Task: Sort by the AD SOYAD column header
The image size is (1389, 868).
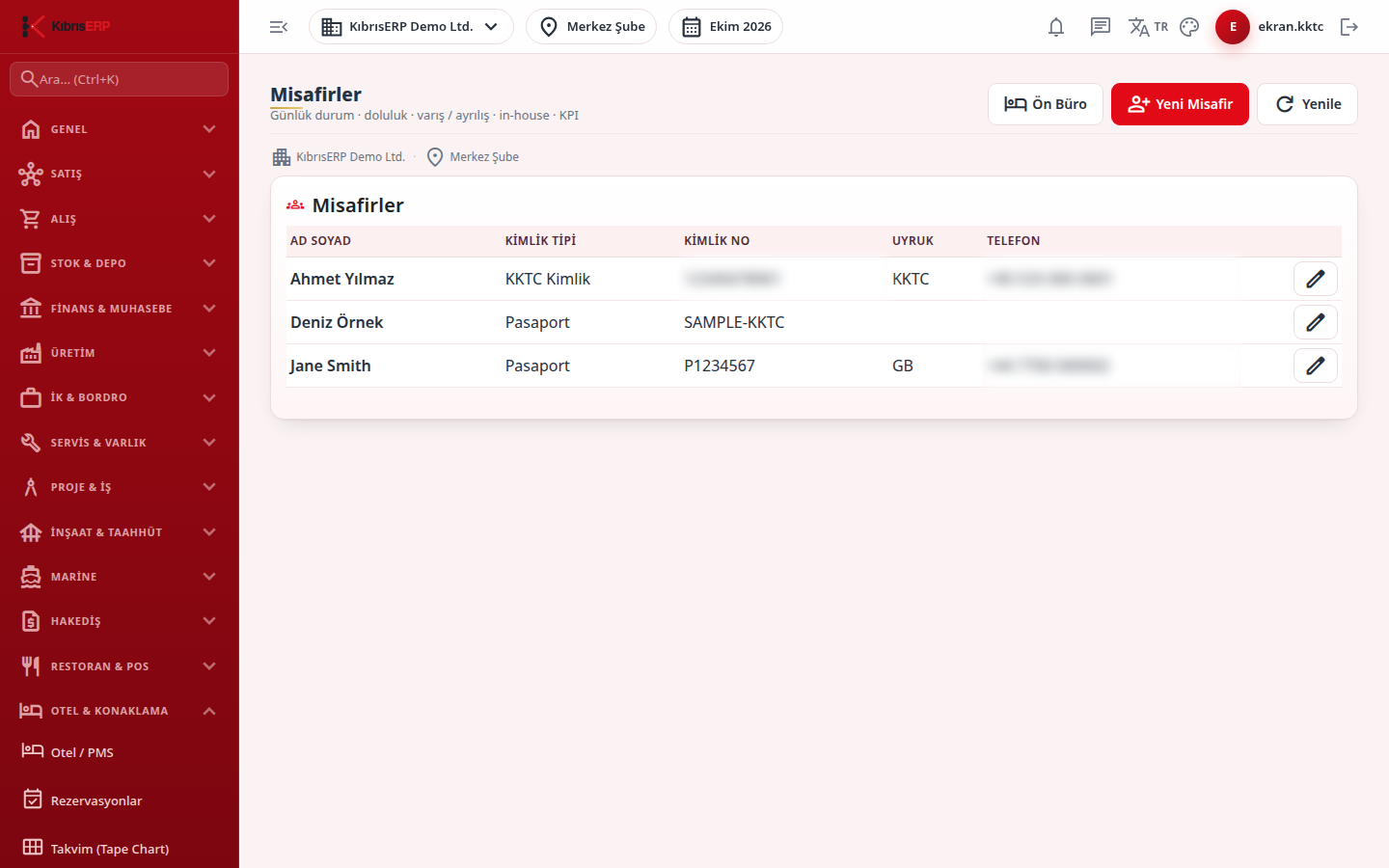Action: [320, 241]
